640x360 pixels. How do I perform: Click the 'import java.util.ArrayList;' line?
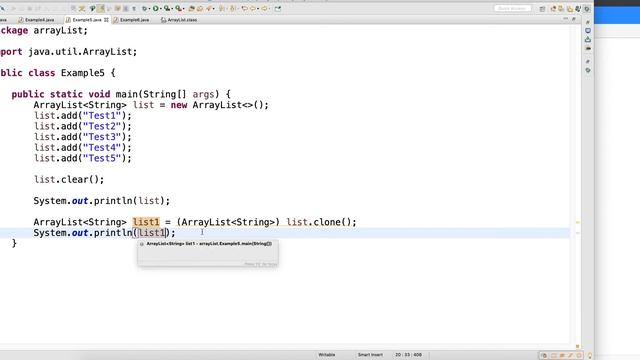point(69,52)
